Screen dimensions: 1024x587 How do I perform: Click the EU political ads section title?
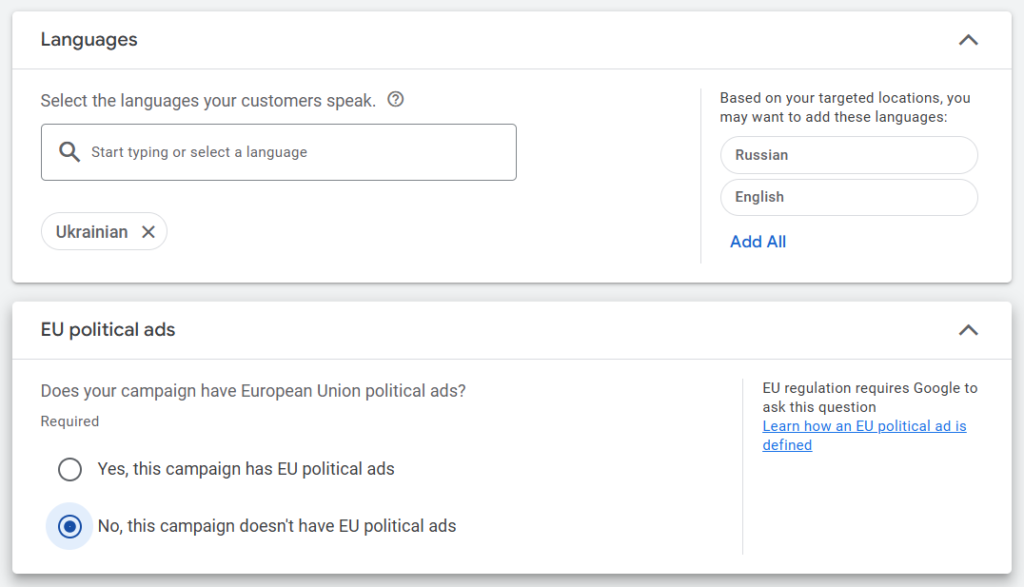tap(107, 329)
